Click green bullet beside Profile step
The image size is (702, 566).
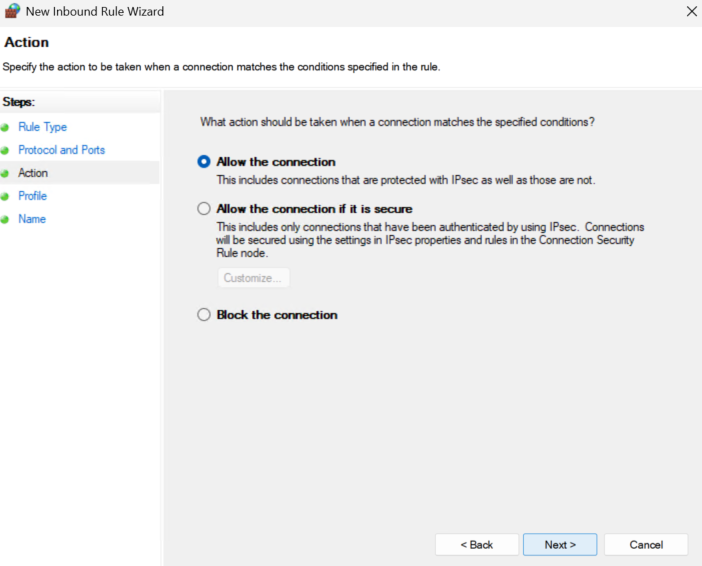point(5,197)
